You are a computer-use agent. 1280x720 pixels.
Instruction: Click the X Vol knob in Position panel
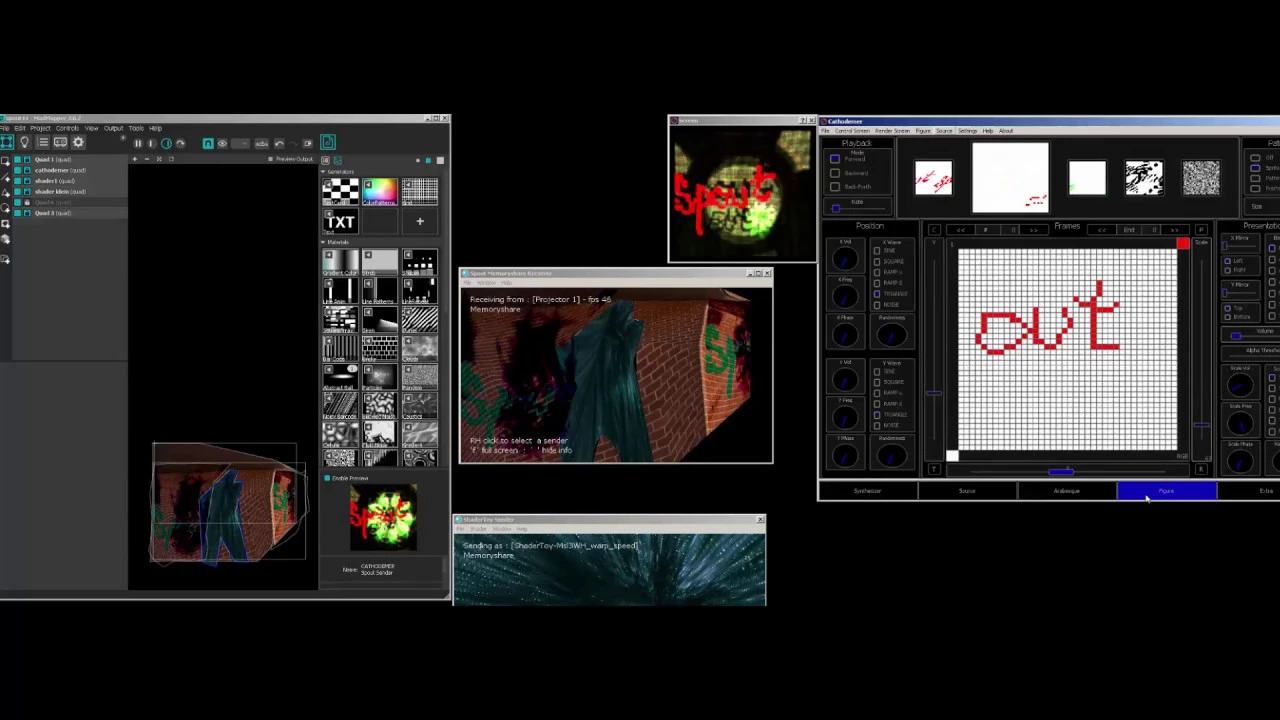click(845, 260)
